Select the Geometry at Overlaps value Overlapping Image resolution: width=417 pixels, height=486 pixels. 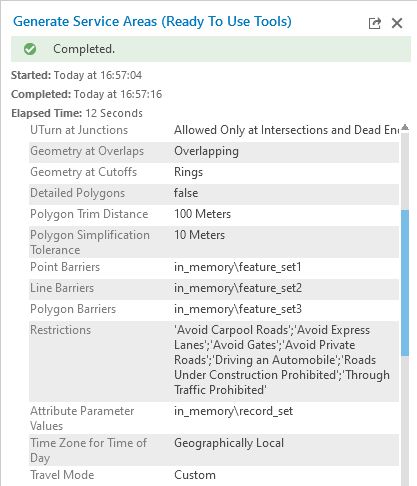click(x=206, y=151)
